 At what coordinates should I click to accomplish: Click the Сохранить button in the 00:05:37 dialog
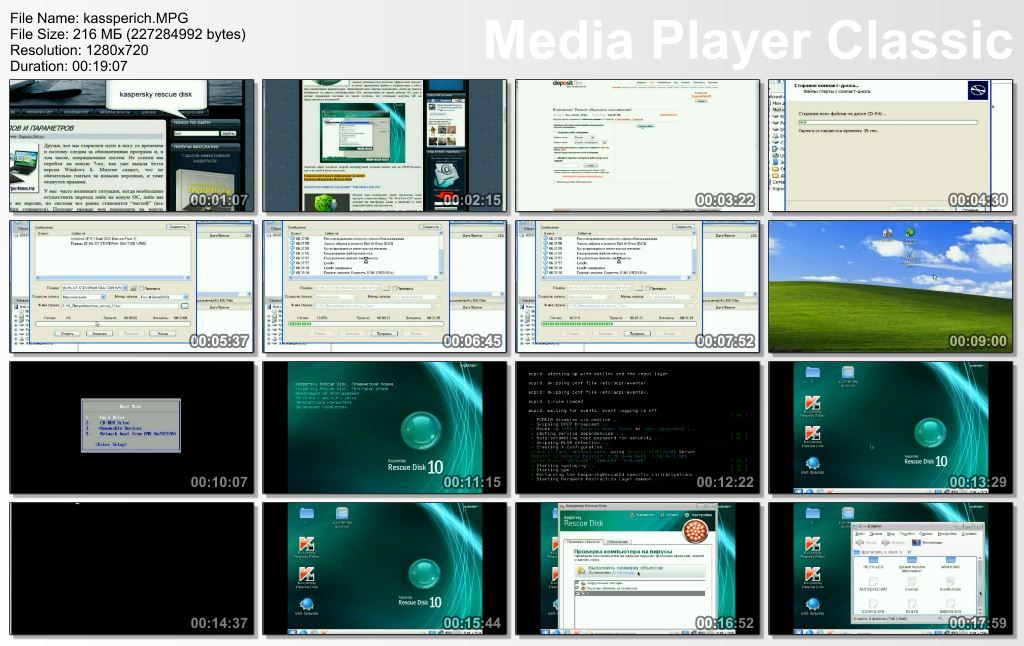[177, 227]
